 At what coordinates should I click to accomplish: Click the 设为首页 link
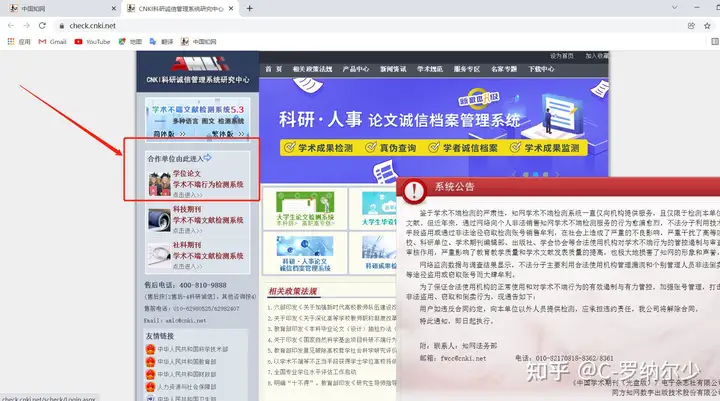tap(562, 56)
